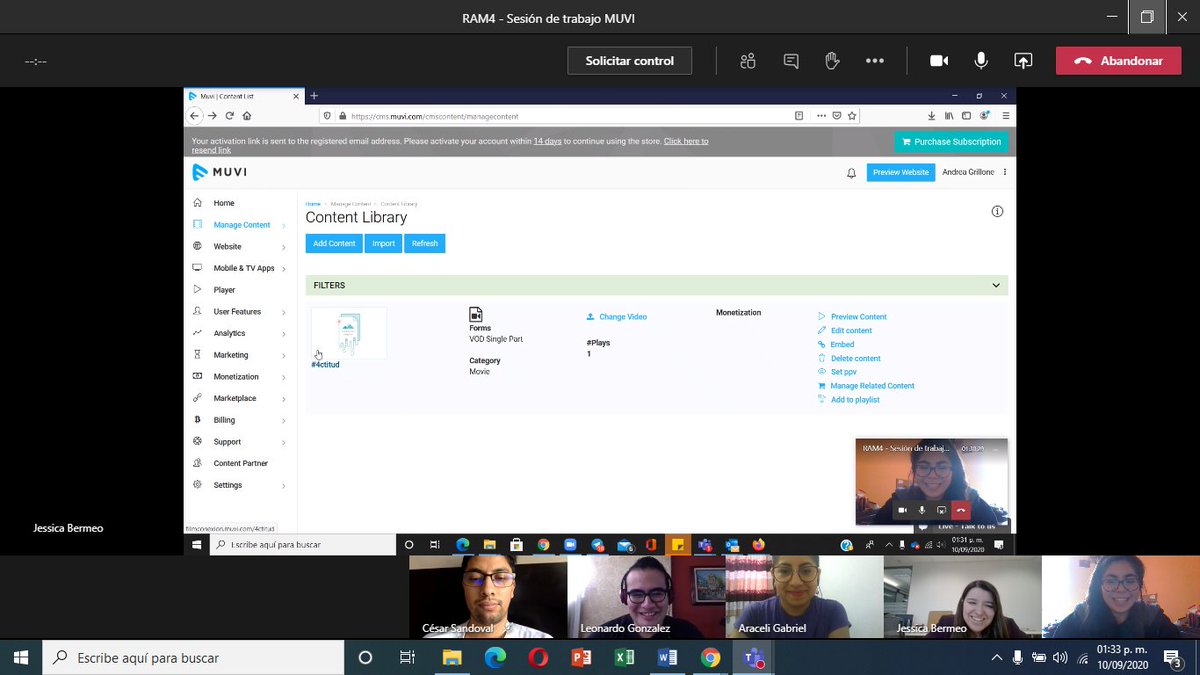This screenshot has width=1200, height=675.
Task: Click the Change Video link
Action: tap(617, 317)
